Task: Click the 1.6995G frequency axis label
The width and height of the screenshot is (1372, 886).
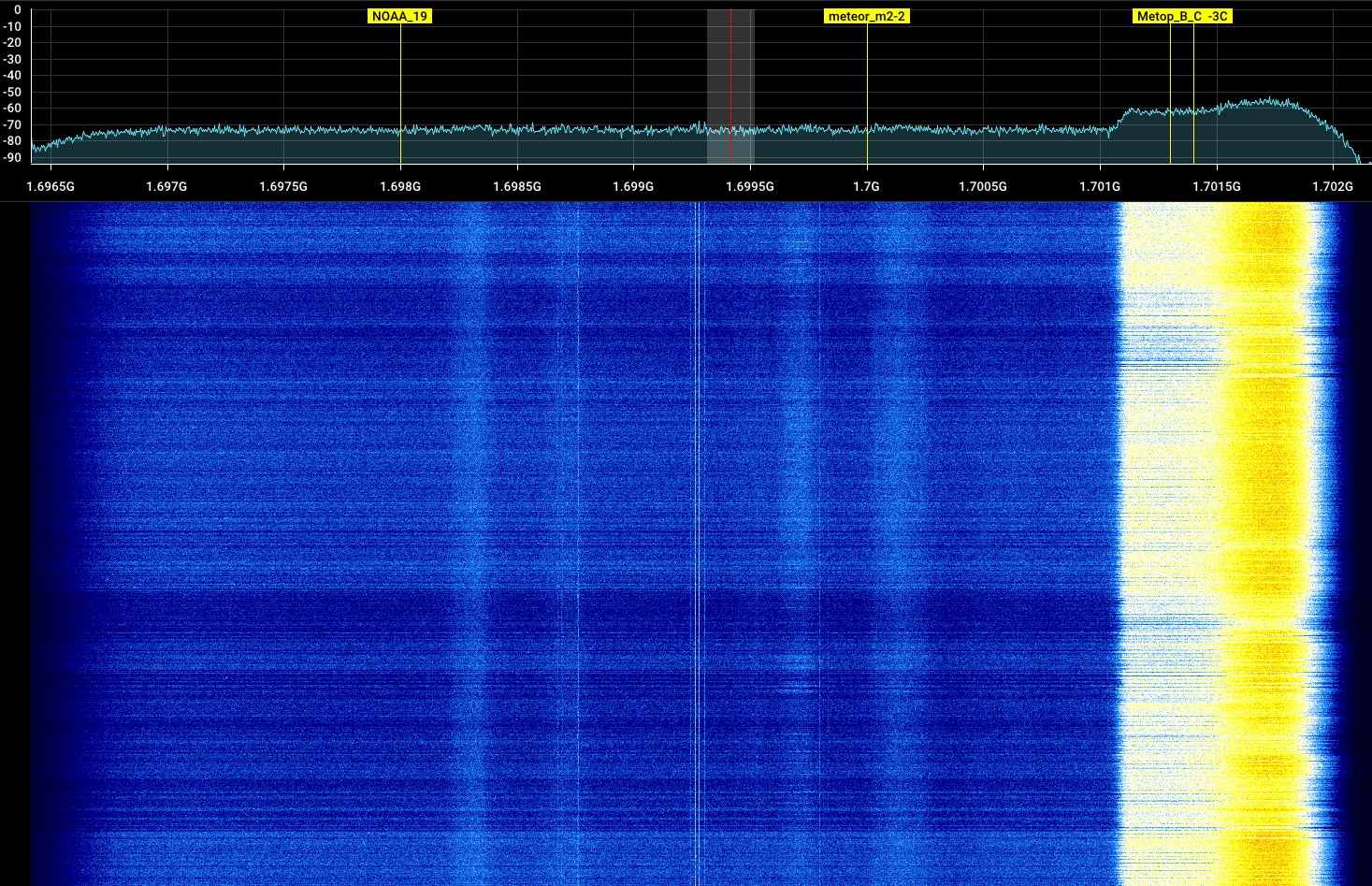Action: (x=750, y=186)
